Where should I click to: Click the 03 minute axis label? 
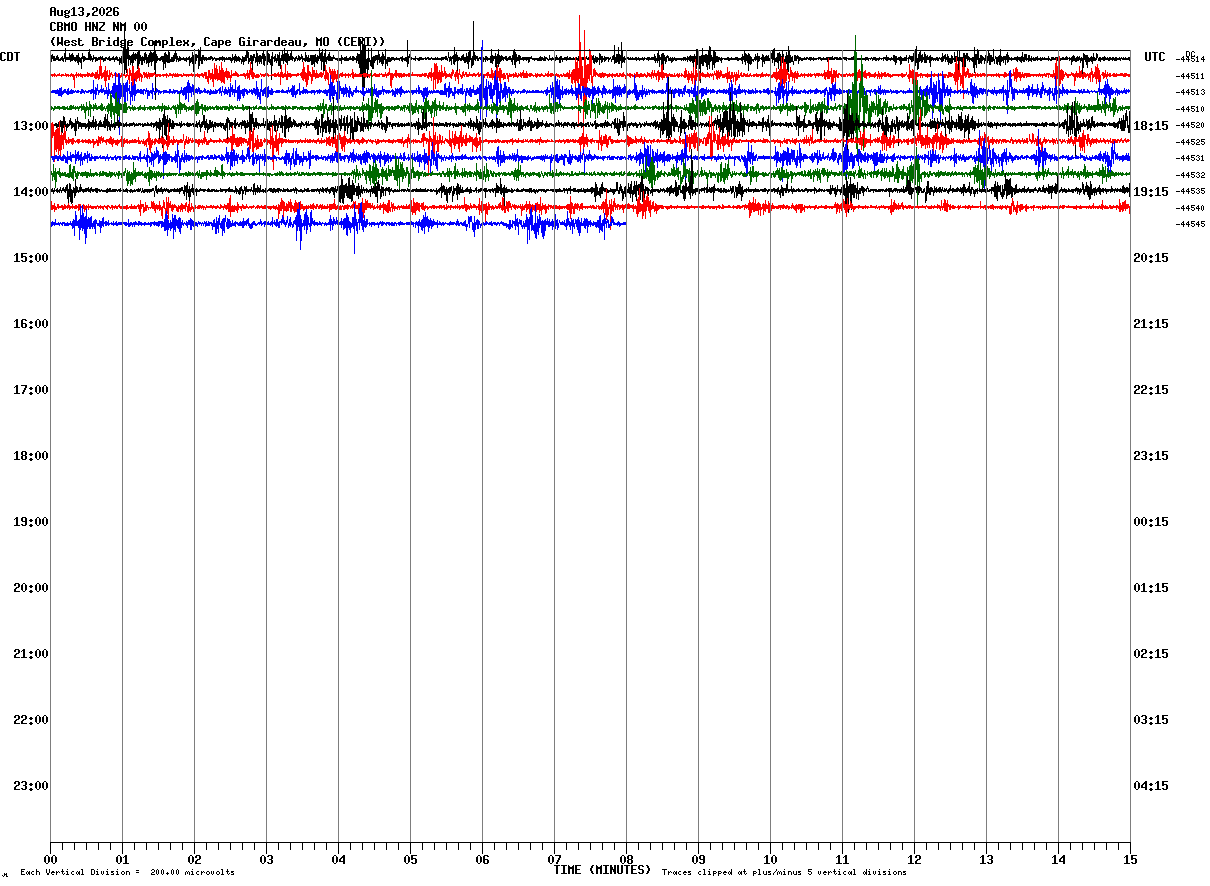click(266, 860)
